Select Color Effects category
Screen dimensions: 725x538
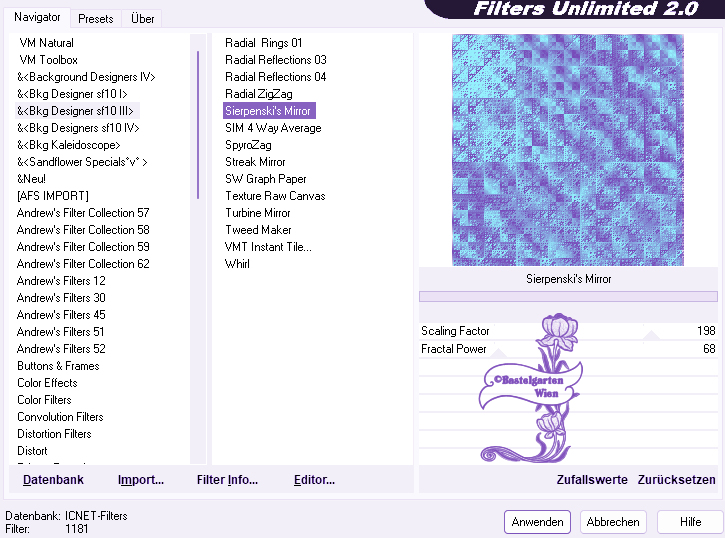coord(47,383)
